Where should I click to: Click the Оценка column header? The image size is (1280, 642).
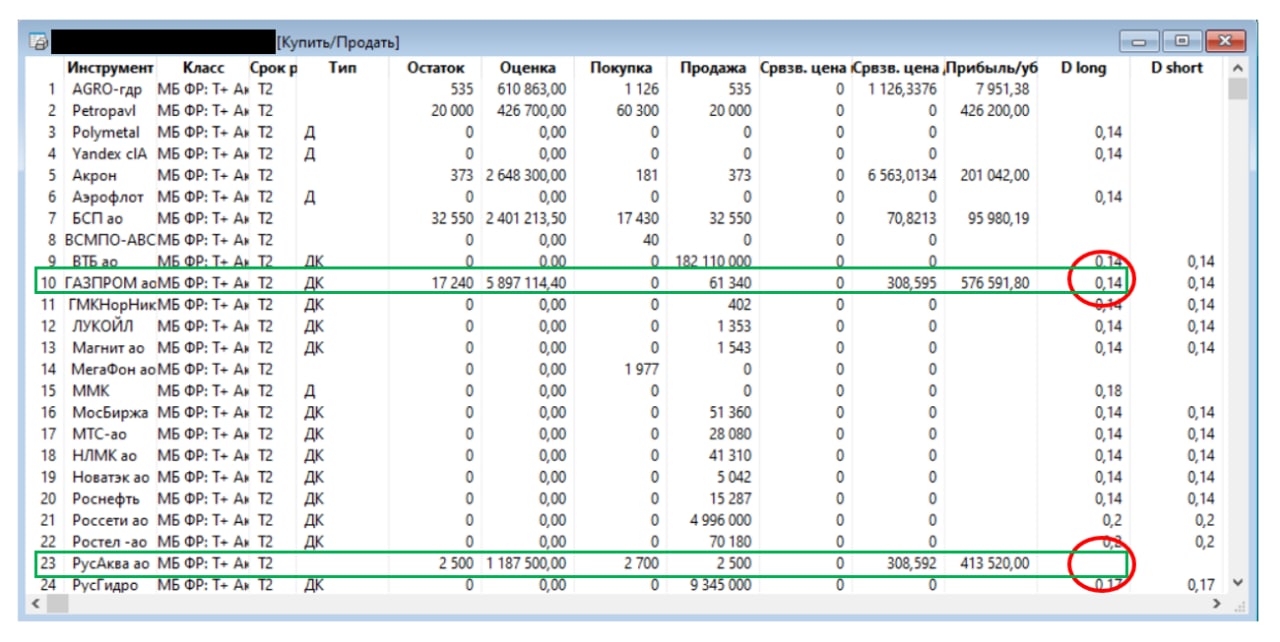pos(529,68)
